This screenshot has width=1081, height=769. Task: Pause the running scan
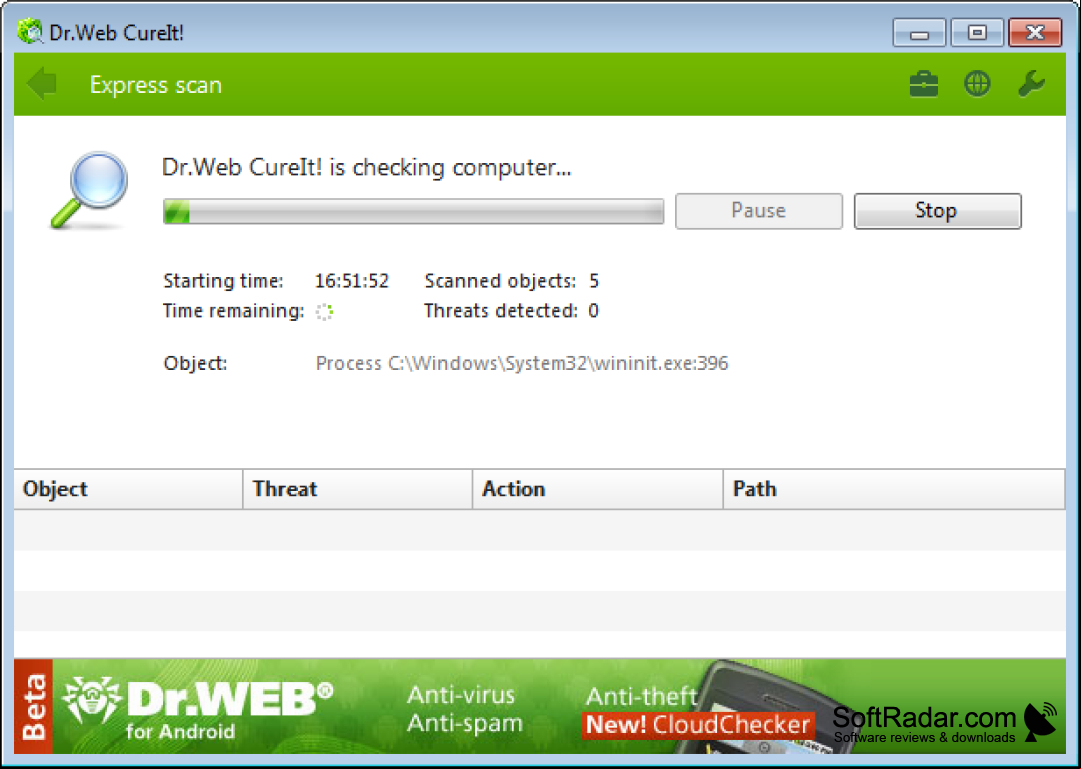[758, 210]
